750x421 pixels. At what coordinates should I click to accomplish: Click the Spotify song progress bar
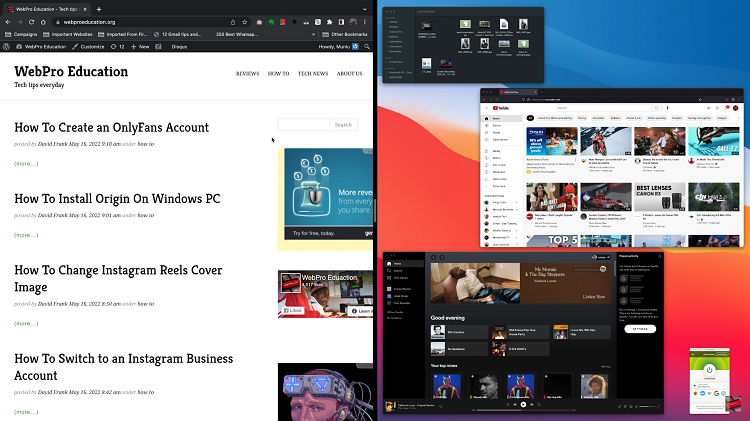pyautogui.click(x=523, y=410)
